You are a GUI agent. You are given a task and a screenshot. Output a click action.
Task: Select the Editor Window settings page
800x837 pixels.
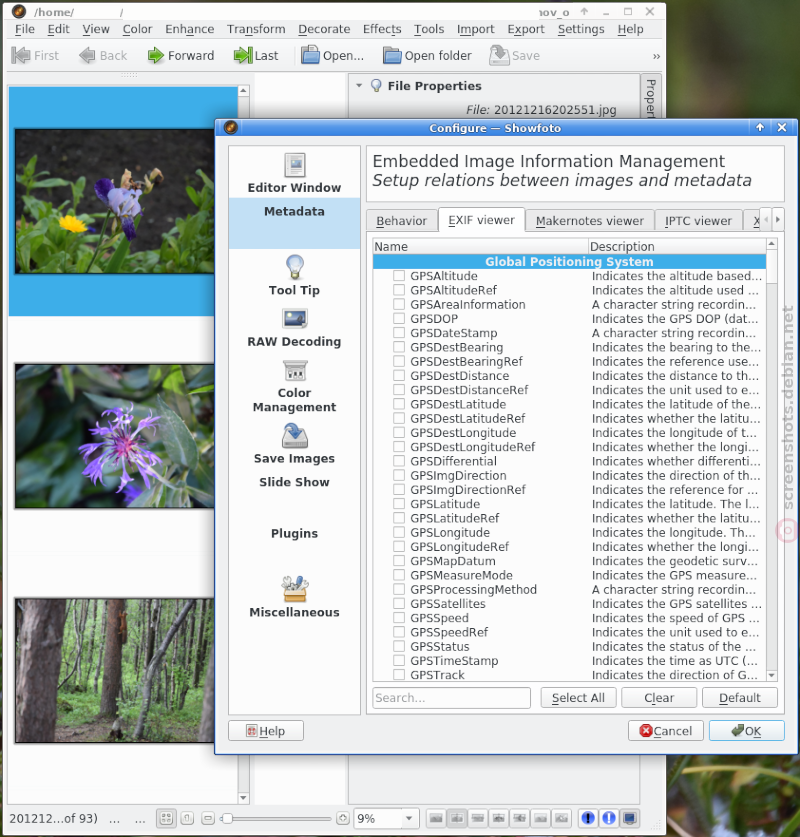295,173
